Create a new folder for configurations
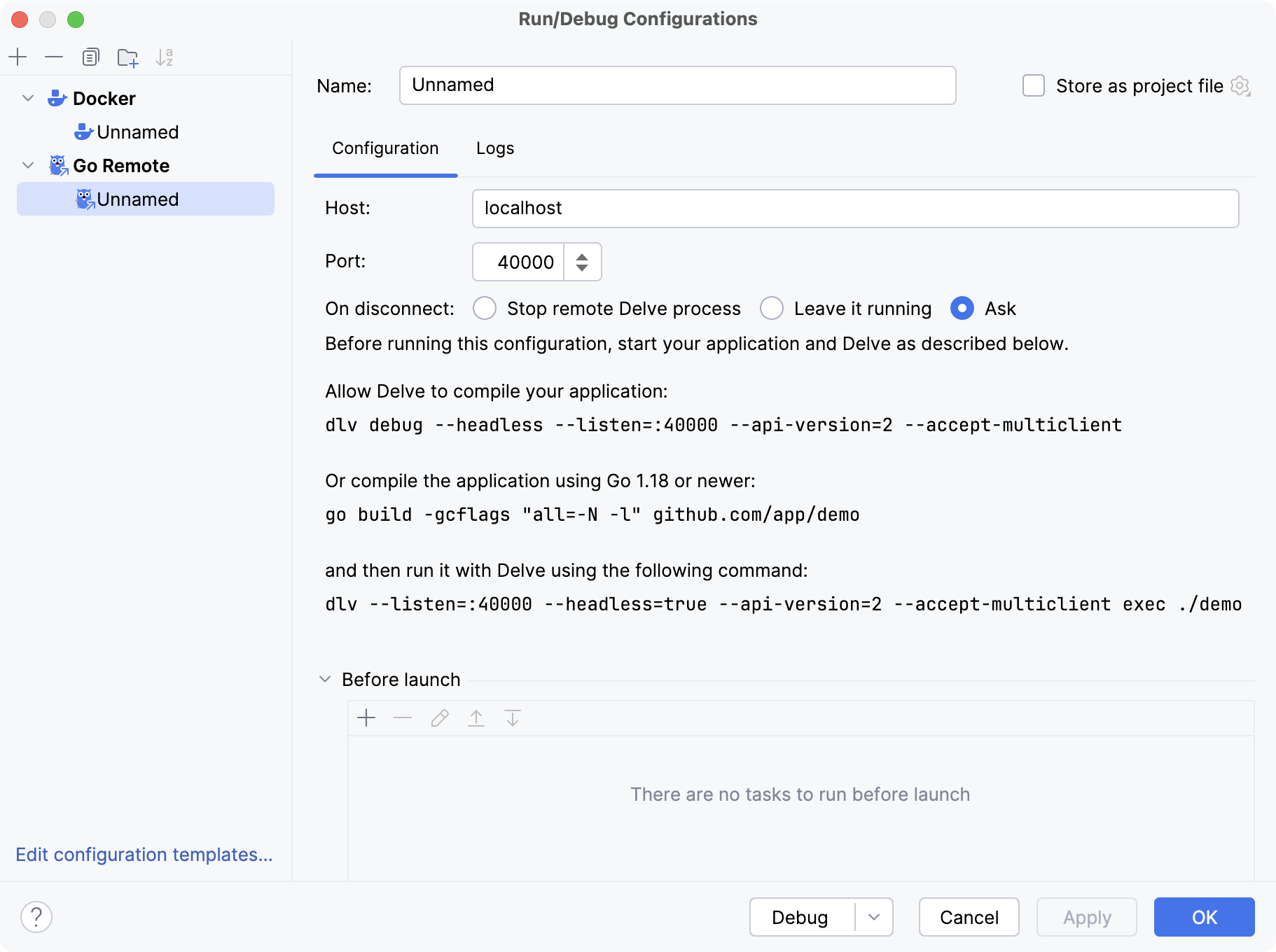 click(127, 57)
